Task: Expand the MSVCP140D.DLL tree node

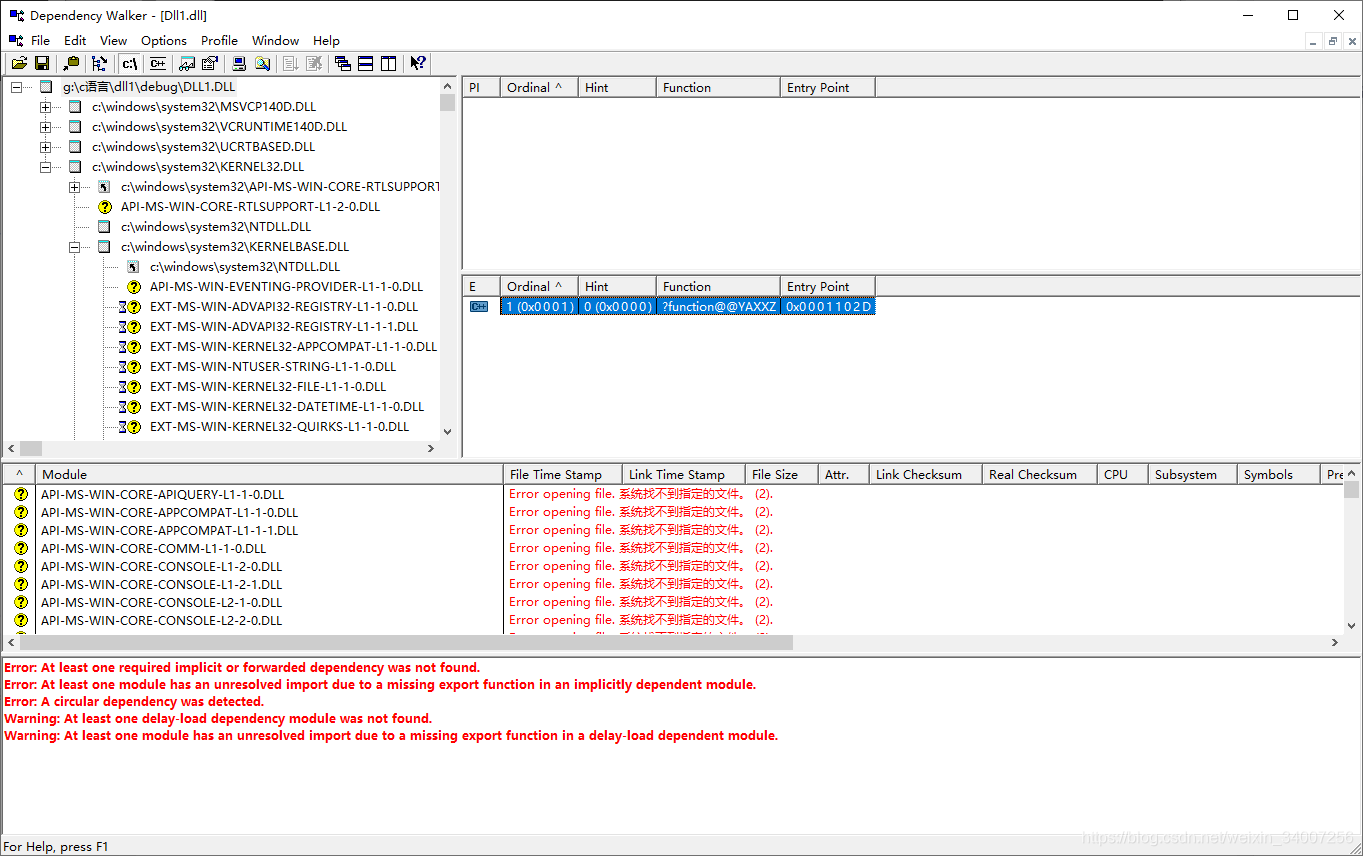Action: [x=45, y=107]
